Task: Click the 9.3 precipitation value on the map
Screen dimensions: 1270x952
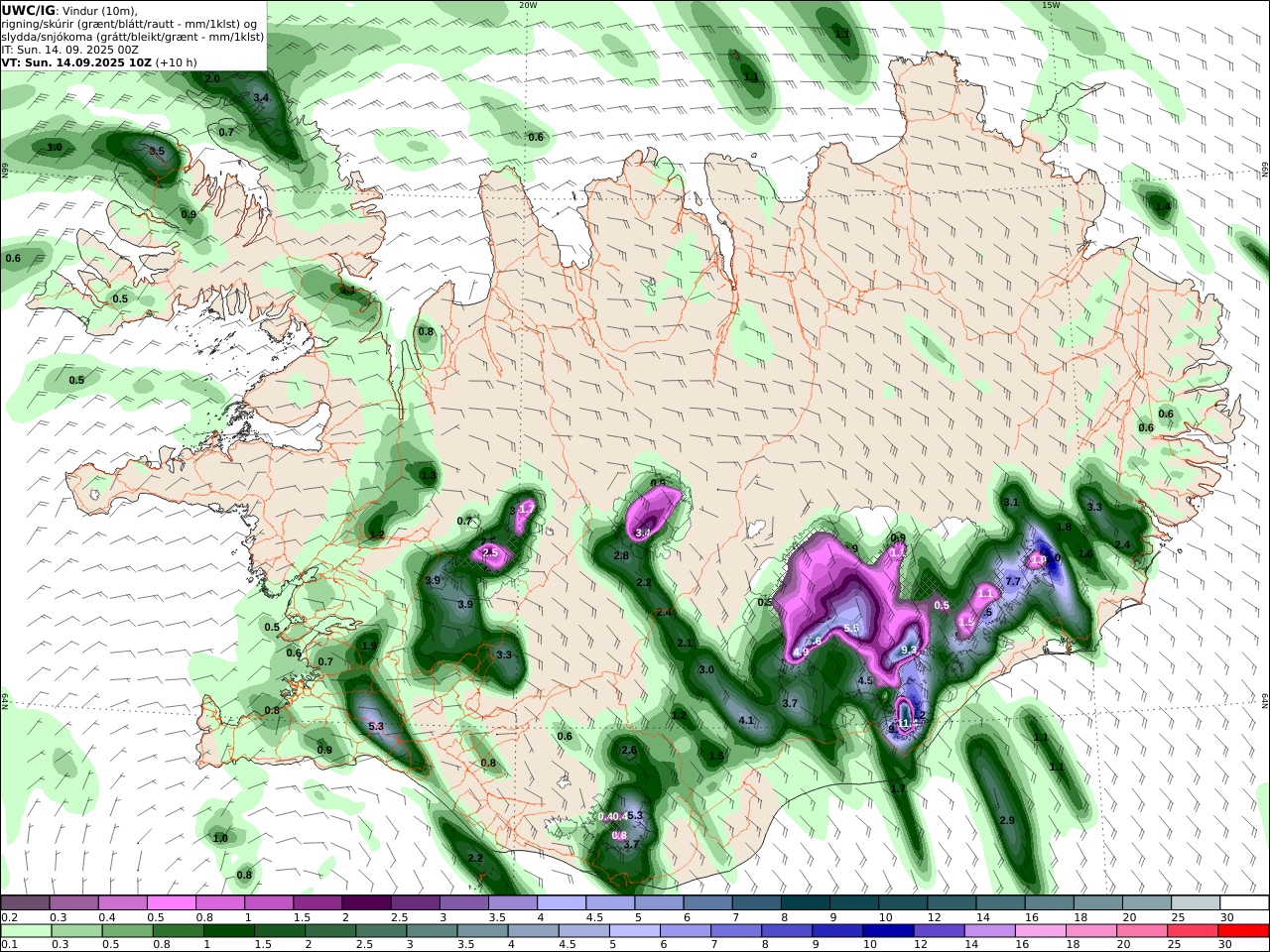Action: click(908, 651)
